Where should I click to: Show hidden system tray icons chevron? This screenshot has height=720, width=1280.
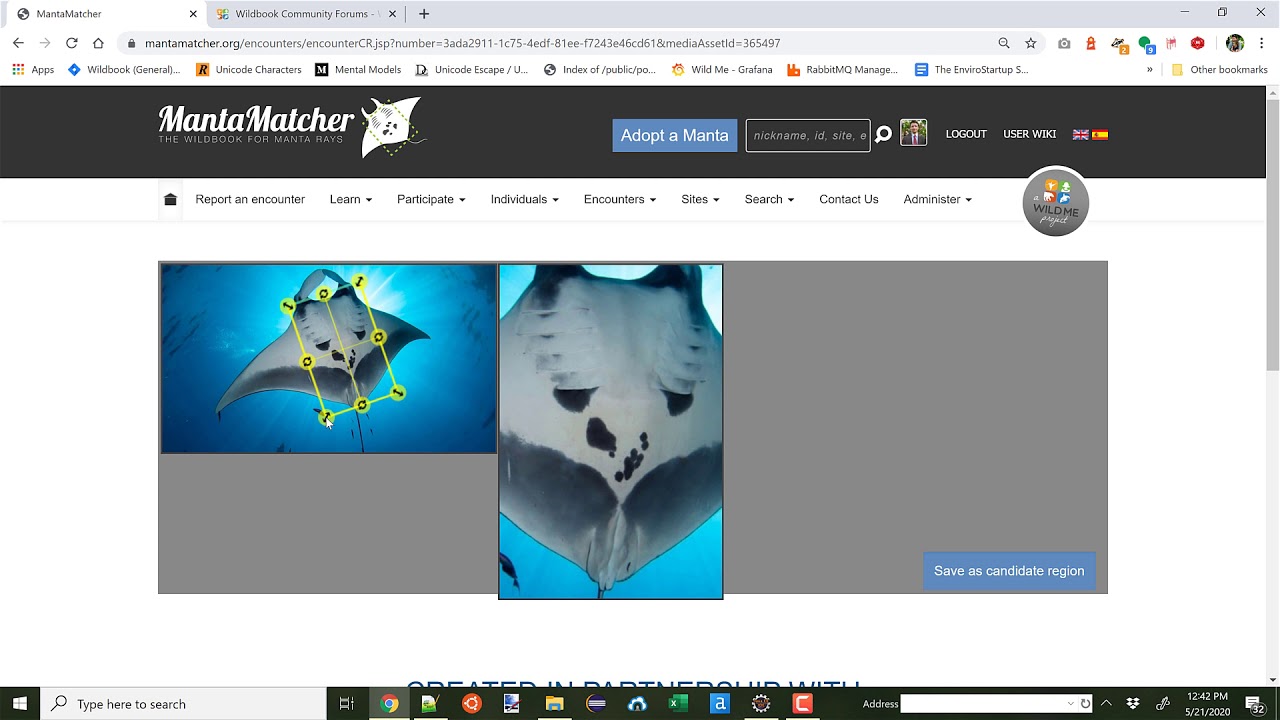[1106, 704]
